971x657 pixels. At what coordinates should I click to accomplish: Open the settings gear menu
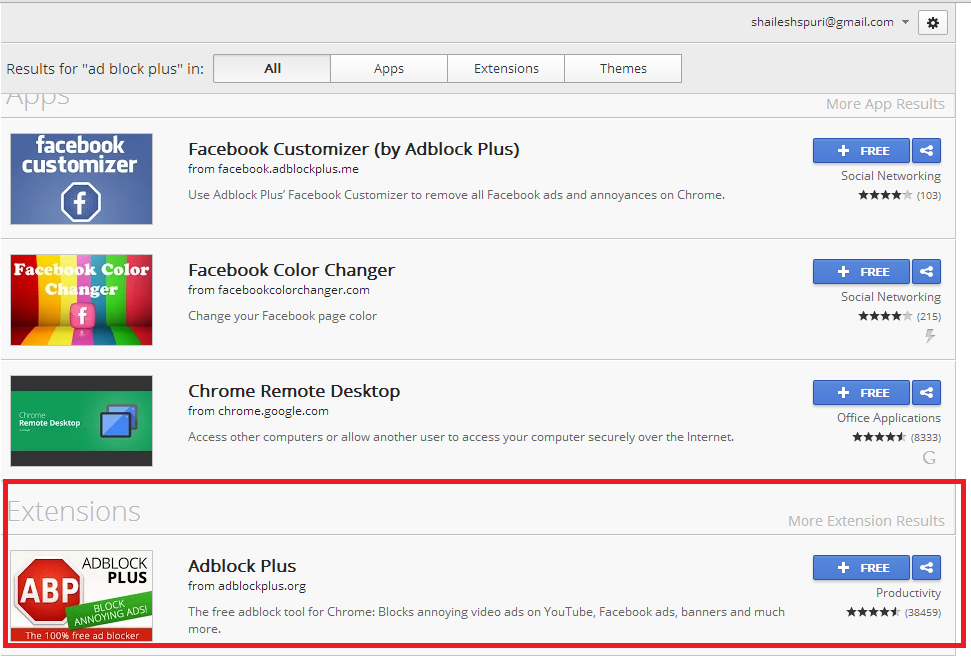click(x=933, y=23)
